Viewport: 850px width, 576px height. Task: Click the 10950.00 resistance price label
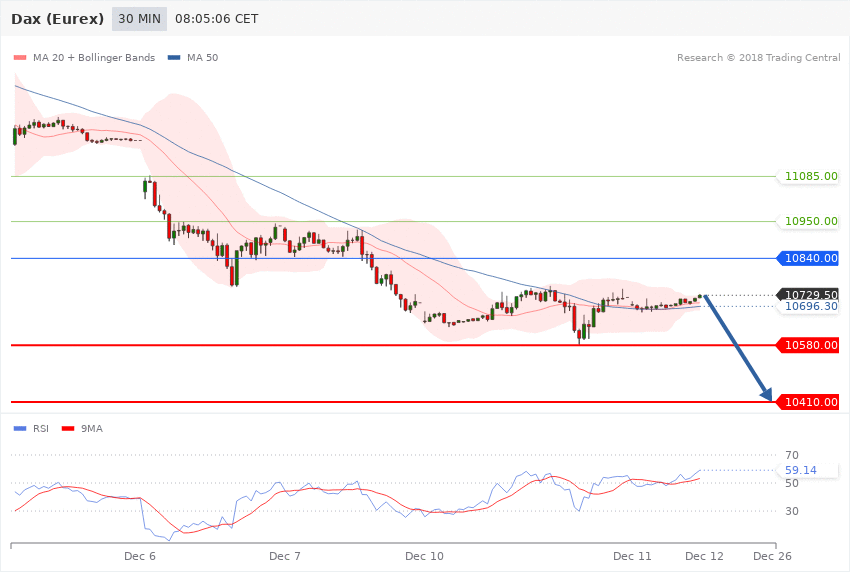click(x=810, y=221)
